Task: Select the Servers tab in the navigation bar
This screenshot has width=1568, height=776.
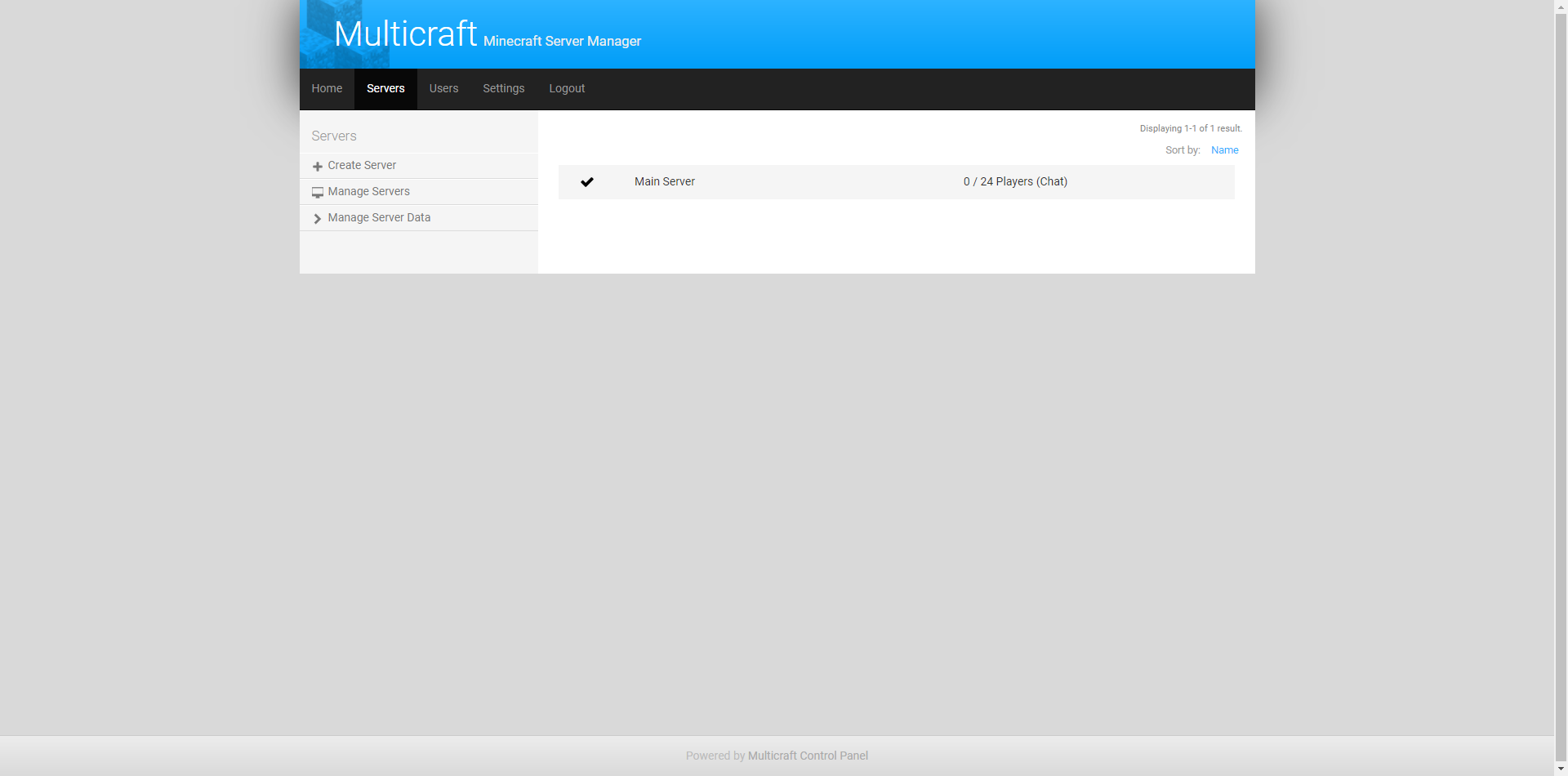Action: pyautogui.click(x=385, y=89)
